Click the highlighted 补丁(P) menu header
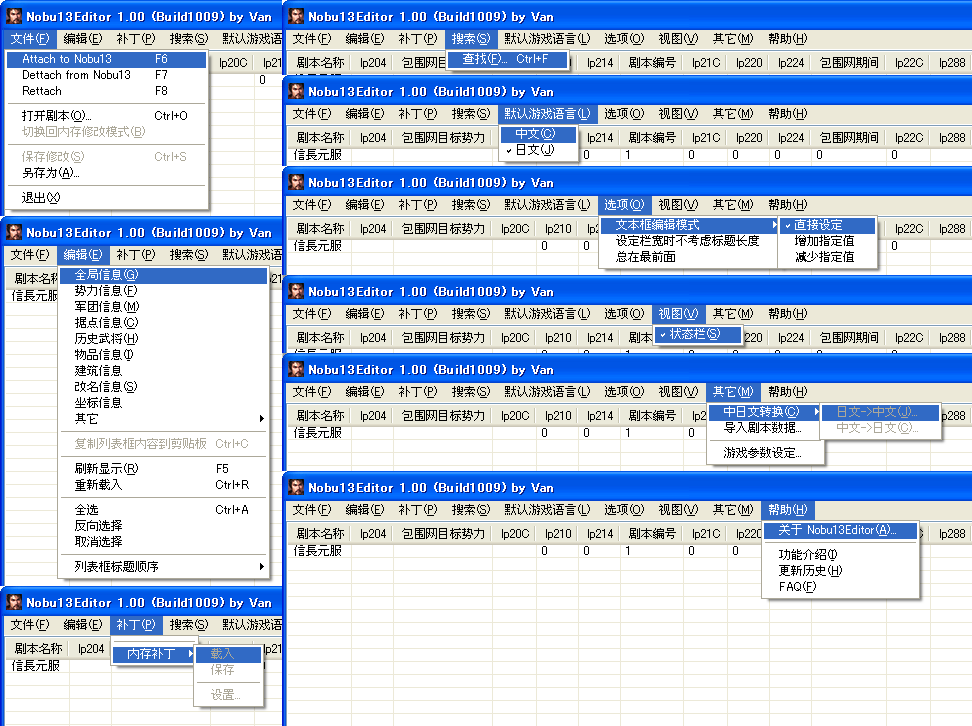The image size is (972, 726). click(x=136, y=625)
